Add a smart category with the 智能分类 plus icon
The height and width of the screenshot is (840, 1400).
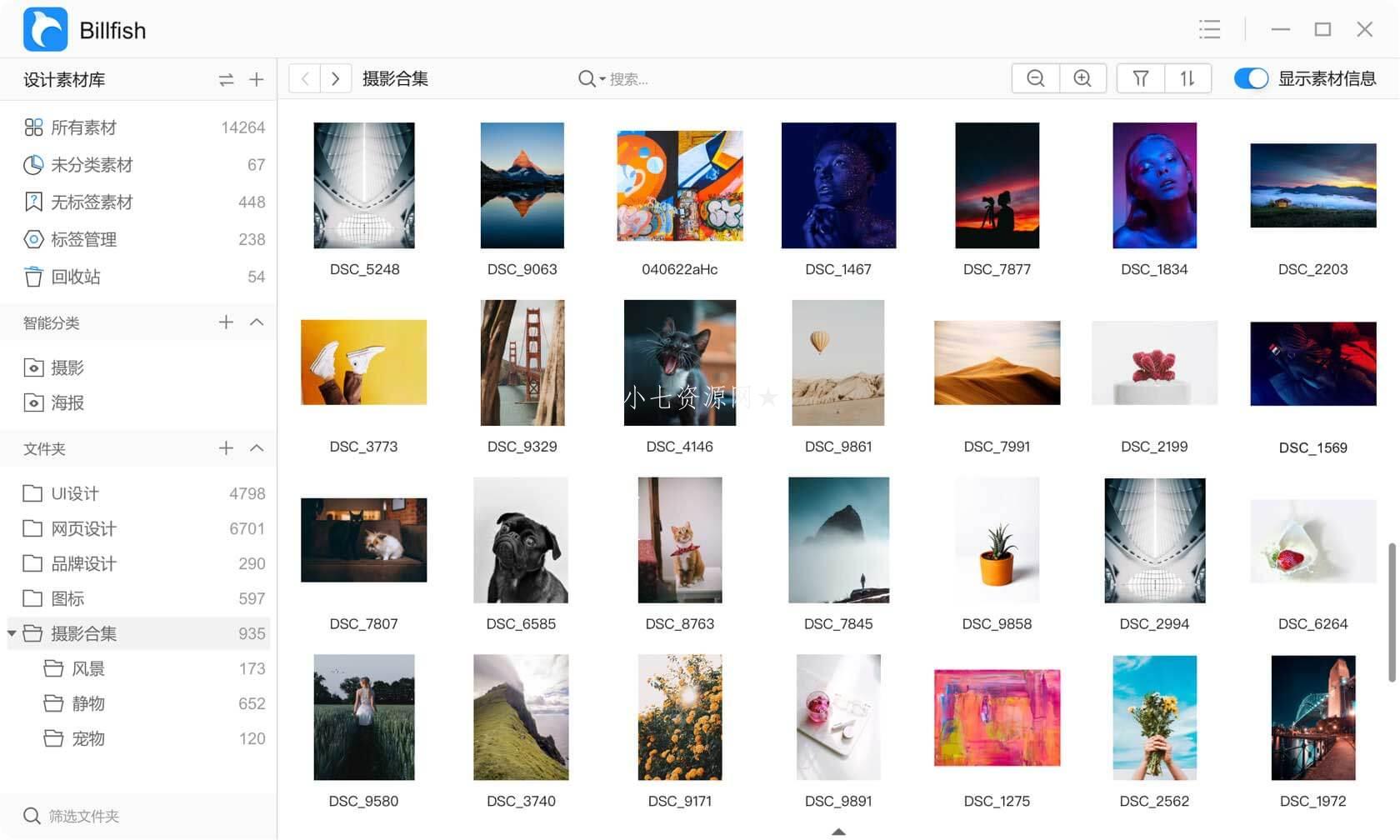[x=225, y=322]
